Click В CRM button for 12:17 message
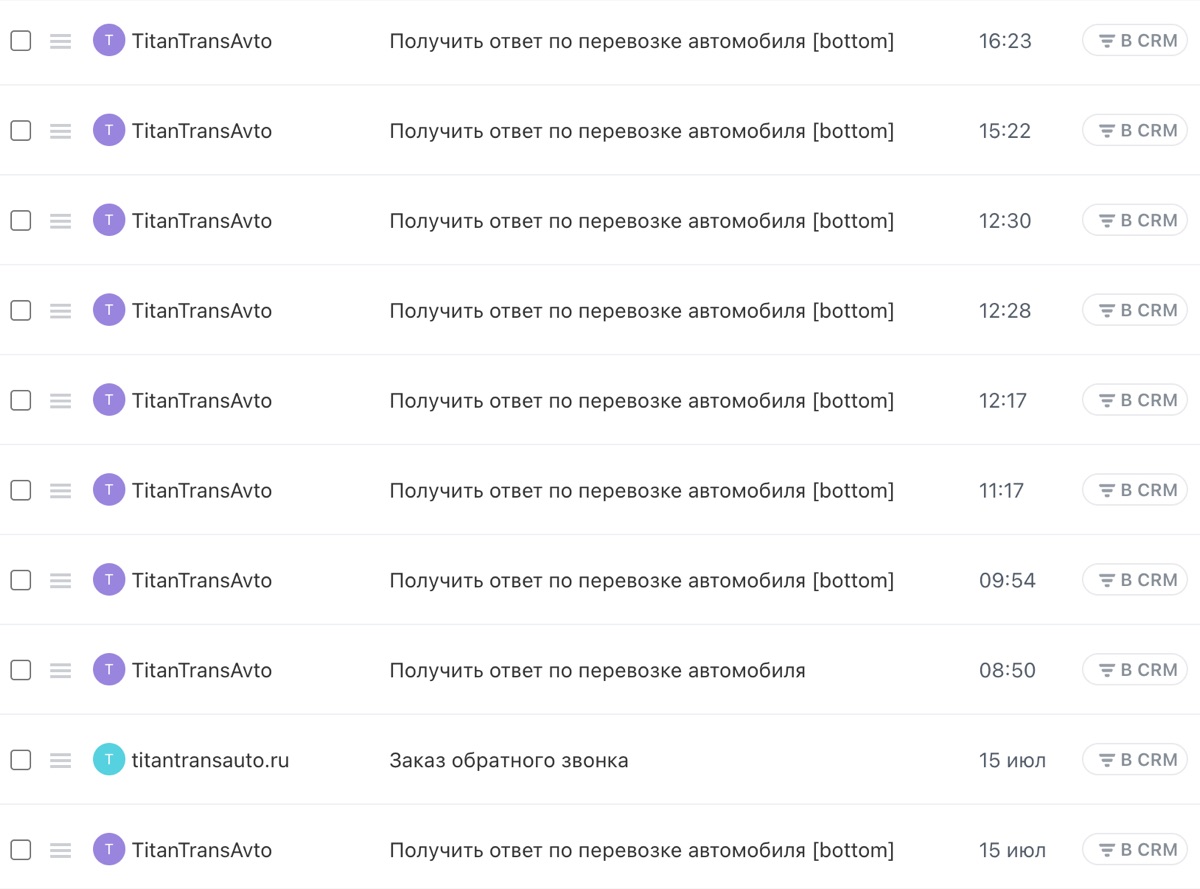The height and width of the screenshot is (889, 1200). click(x=1135, y=400)
